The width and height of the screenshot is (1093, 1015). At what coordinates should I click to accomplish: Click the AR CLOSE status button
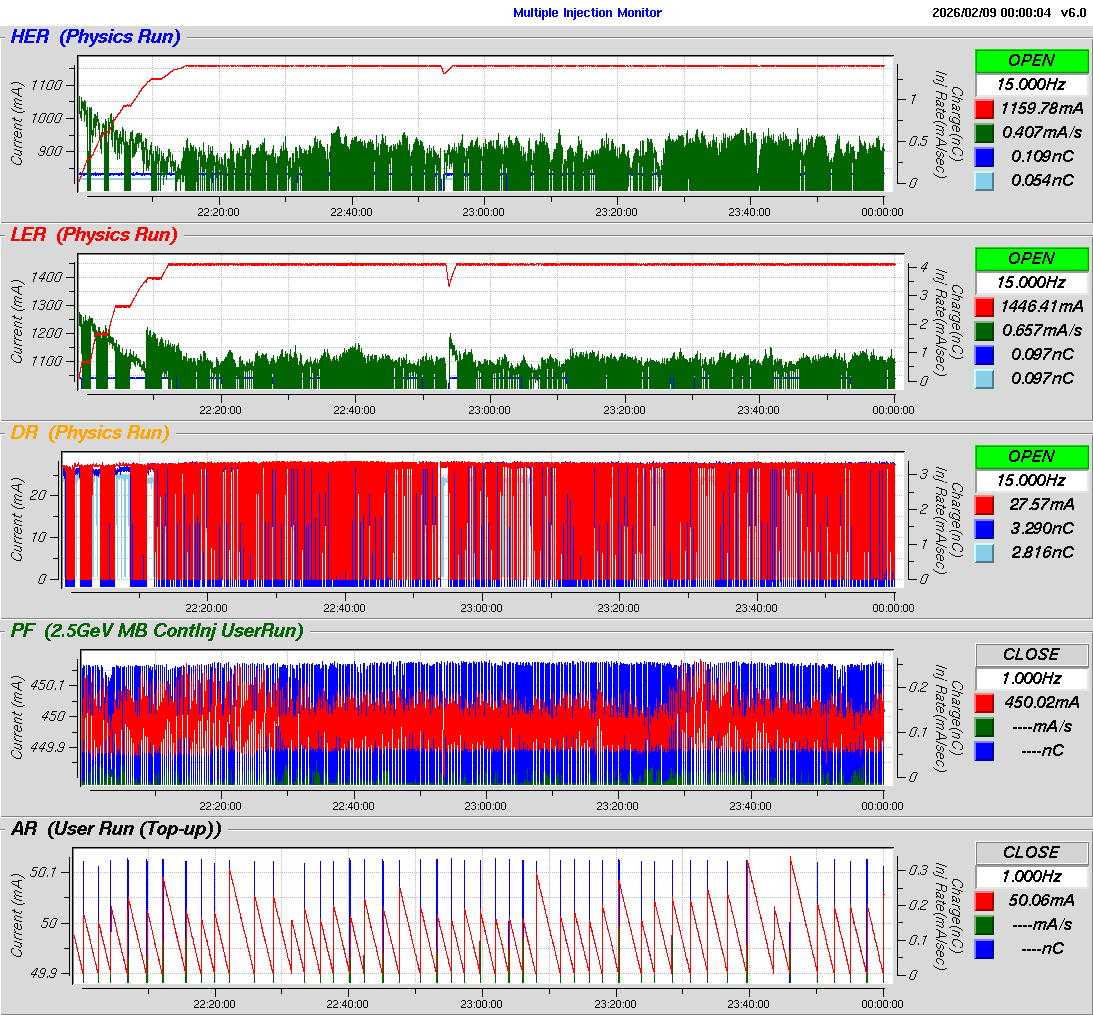1031,852
